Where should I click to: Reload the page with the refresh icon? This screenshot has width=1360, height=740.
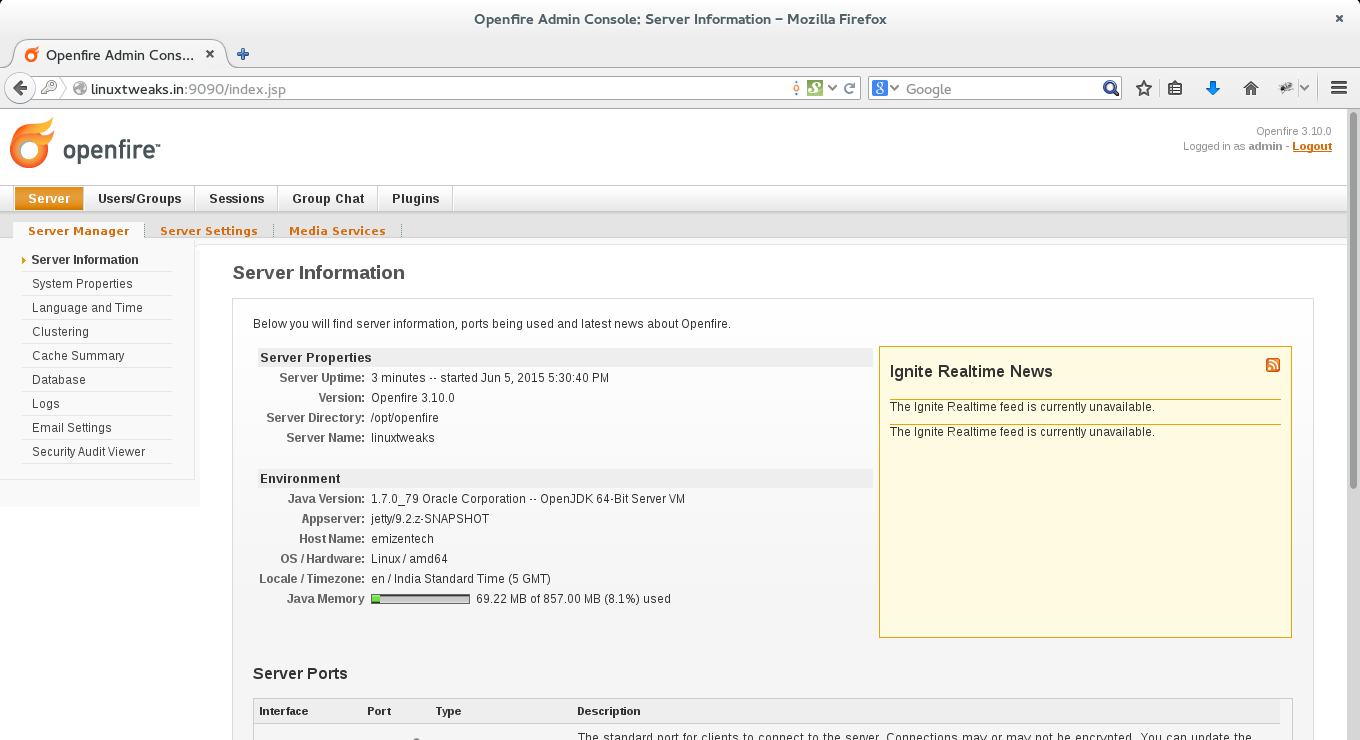[850, 88]
